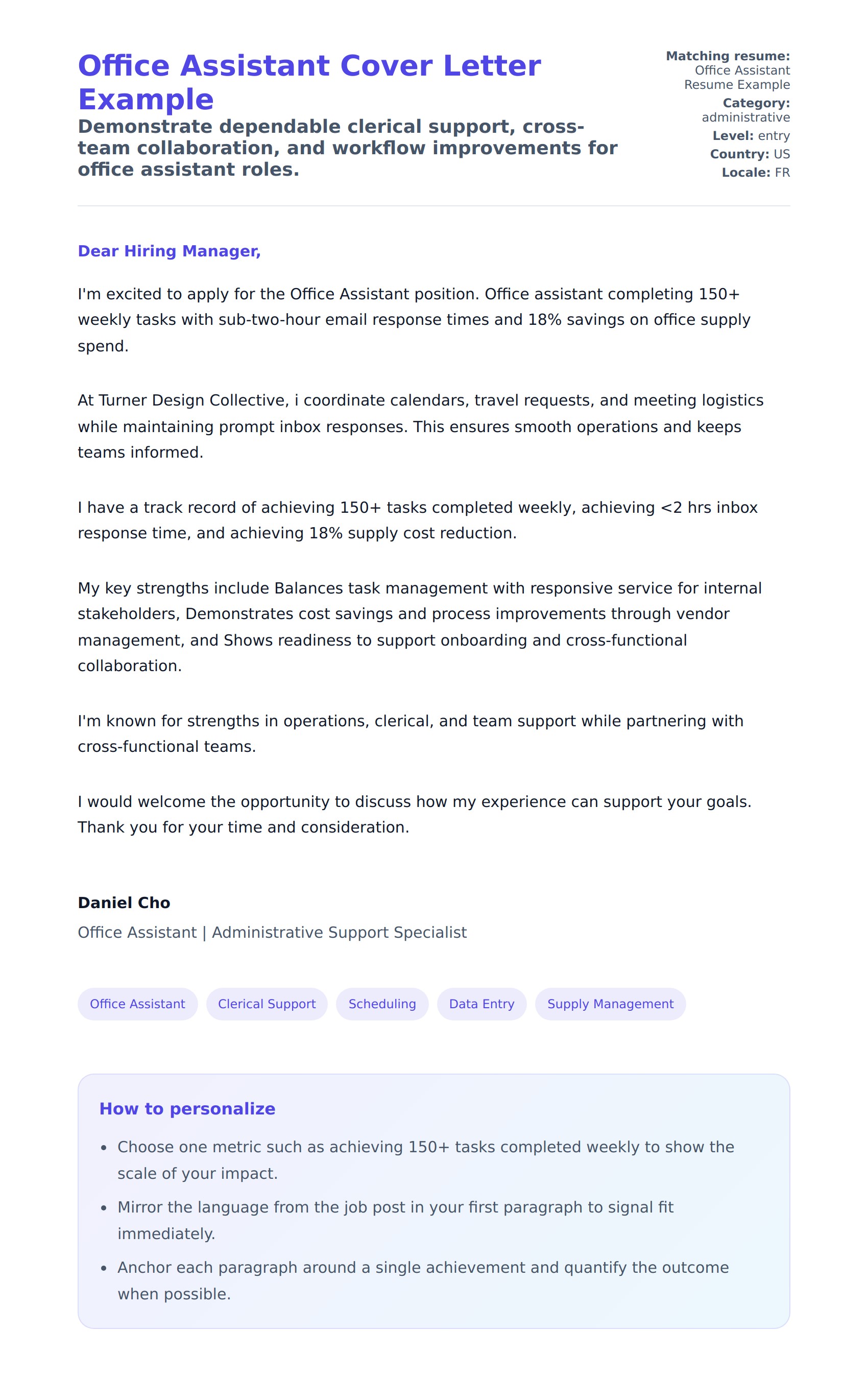
Task: Click the Office Assistant tag pill
Action: click(137, 1004)
